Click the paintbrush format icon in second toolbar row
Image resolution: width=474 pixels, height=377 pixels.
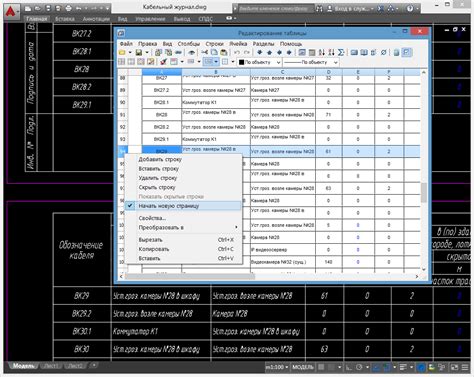coord(164,62)
